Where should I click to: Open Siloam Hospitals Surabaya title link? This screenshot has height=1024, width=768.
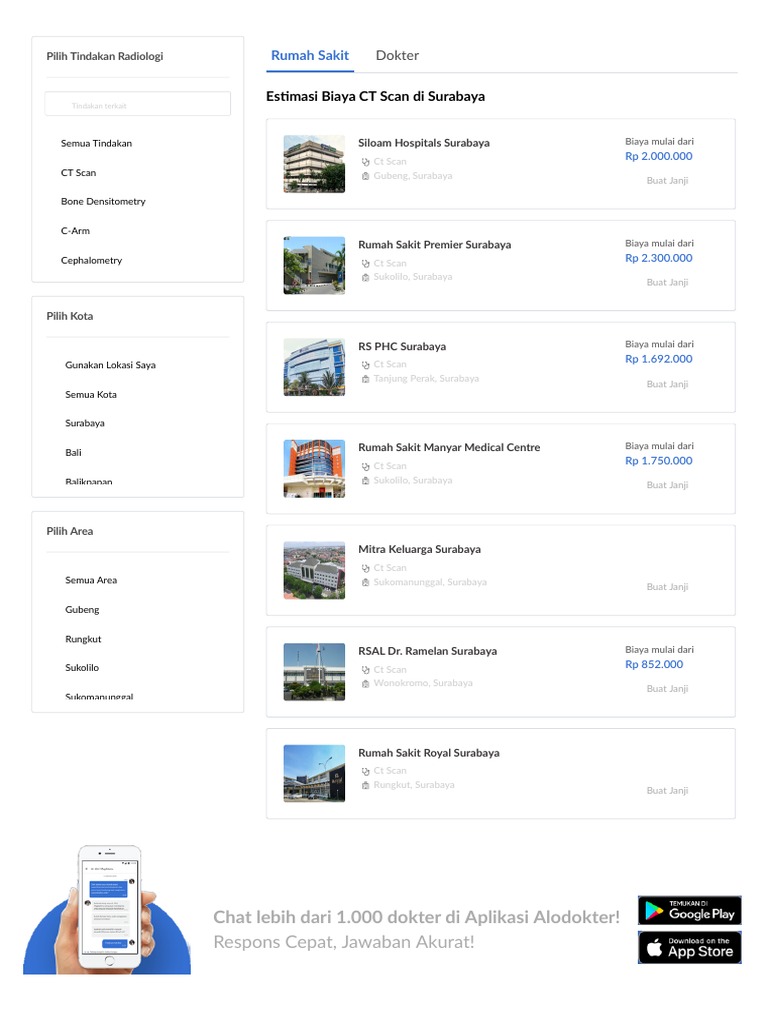click(x=424, y=142)
